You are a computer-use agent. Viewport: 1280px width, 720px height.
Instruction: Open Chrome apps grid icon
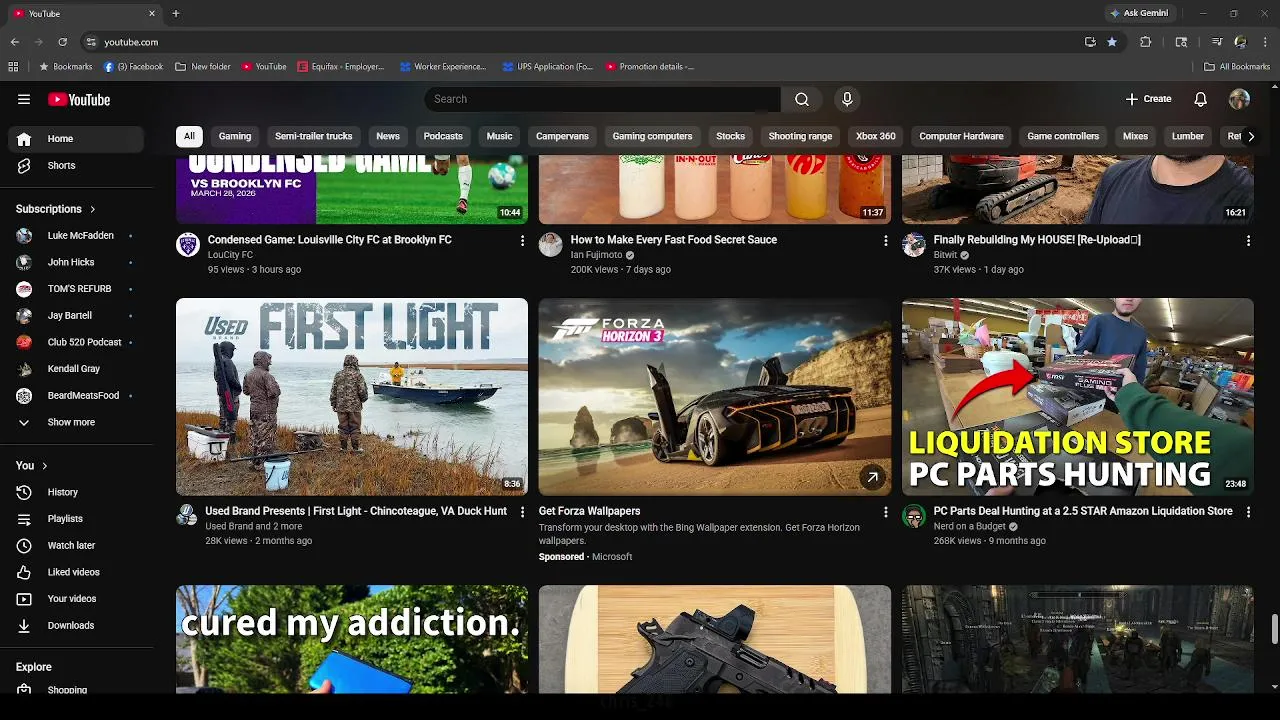(13, 67)
